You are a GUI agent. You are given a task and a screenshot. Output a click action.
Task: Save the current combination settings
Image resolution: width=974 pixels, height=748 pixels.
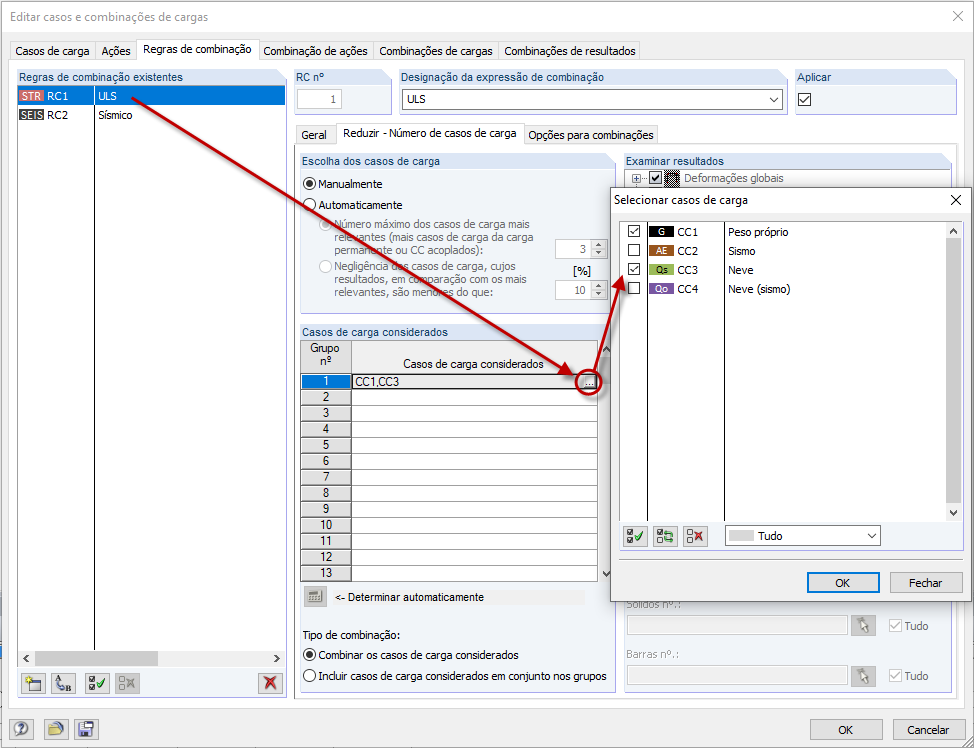tap(86, 729)
